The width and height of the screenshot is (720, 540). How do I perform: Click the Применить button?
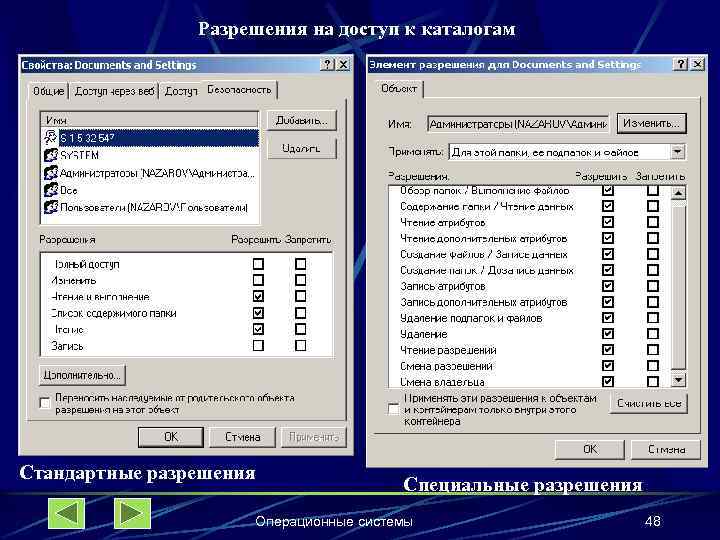point(314,437)
